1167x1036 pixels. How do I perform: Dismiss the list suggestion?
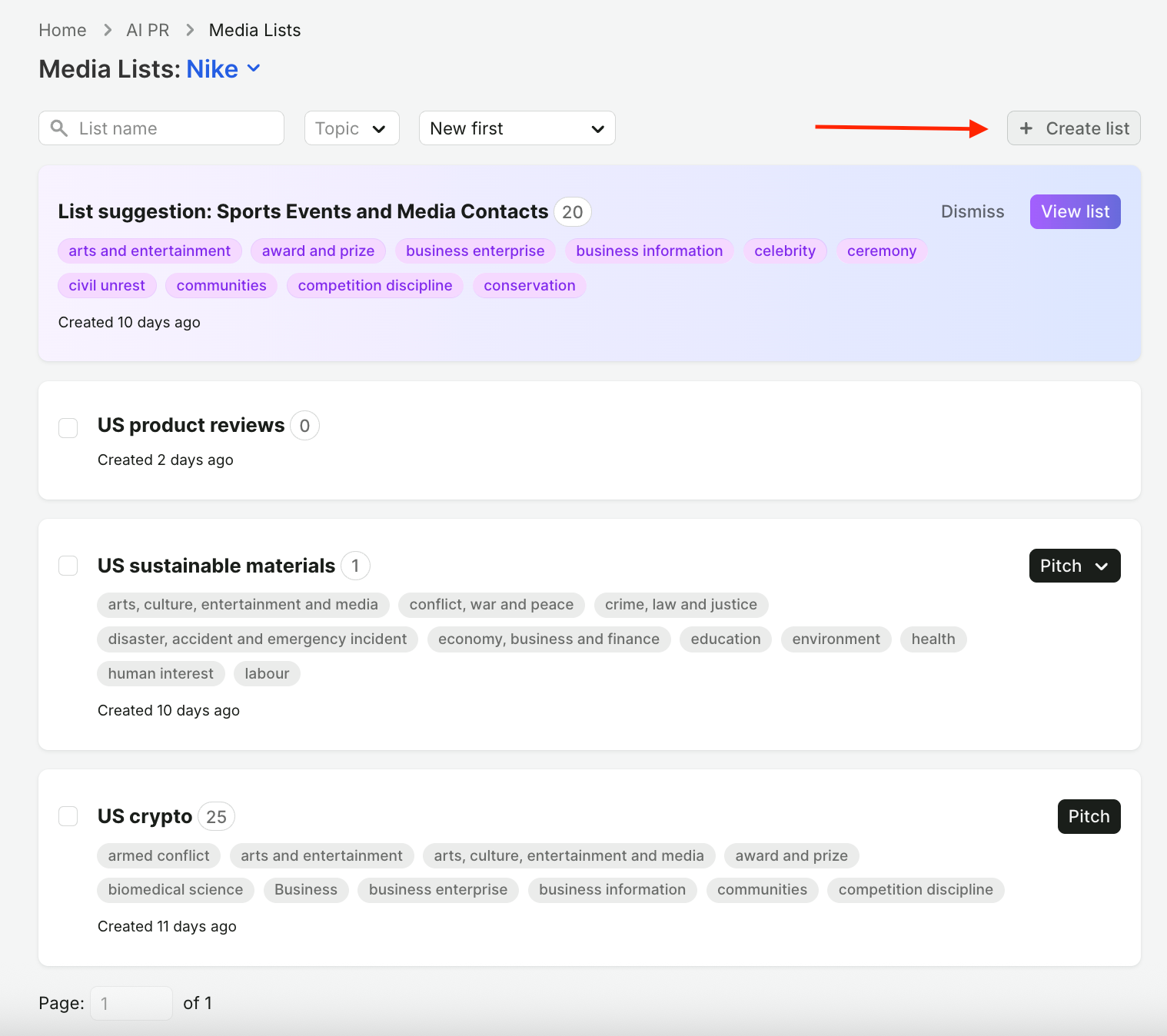click(x=972, y=211)
